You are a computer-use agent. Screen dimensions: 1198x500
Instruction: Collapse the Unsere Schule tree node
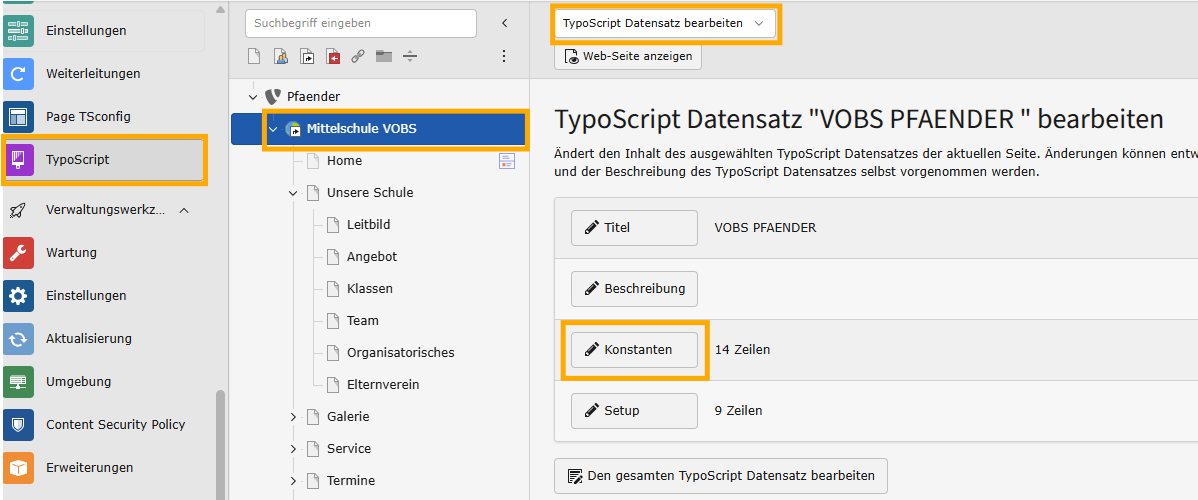click(293, 193)
